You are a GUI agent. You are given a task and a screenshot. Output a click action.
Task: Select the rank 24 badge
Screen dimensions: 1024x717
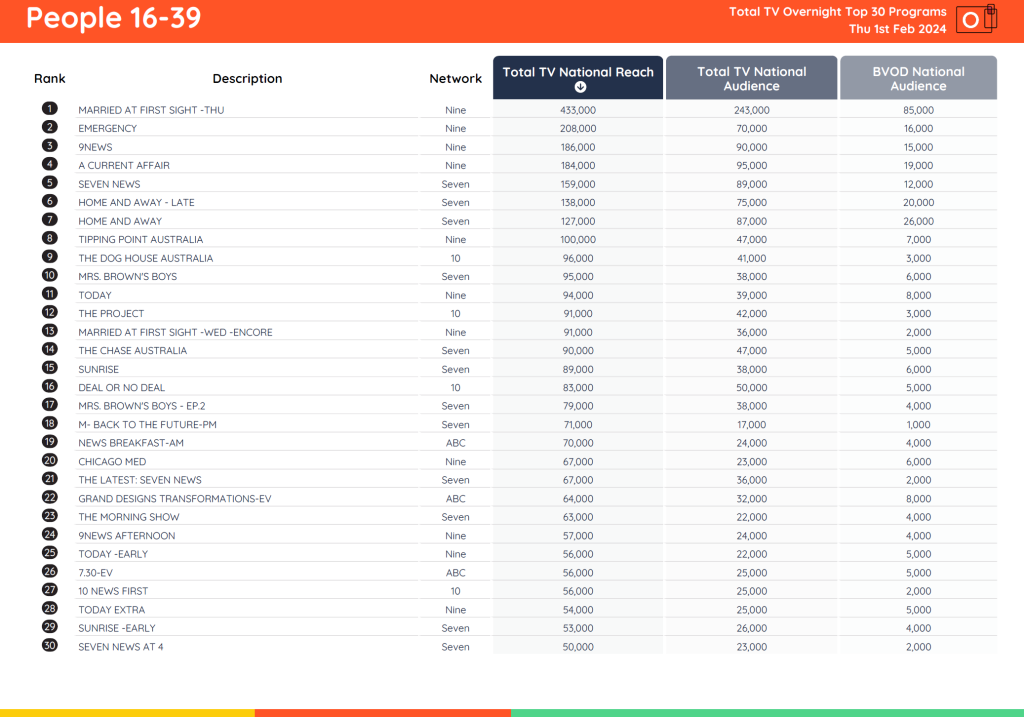(49, 535)
